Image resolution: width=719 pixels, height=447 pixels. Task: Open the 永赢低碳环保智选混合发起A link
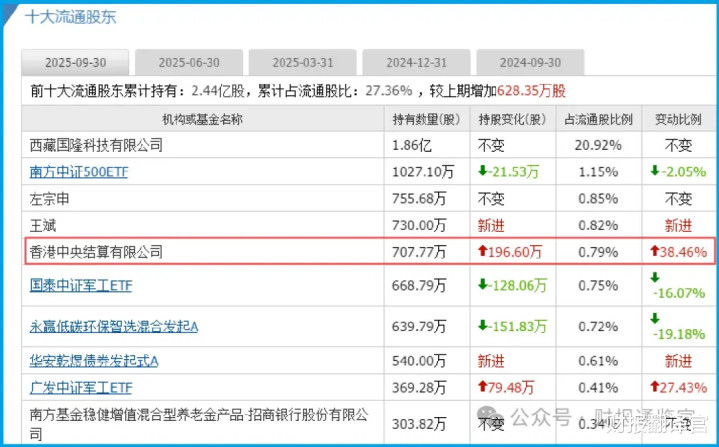pos(114,326)
